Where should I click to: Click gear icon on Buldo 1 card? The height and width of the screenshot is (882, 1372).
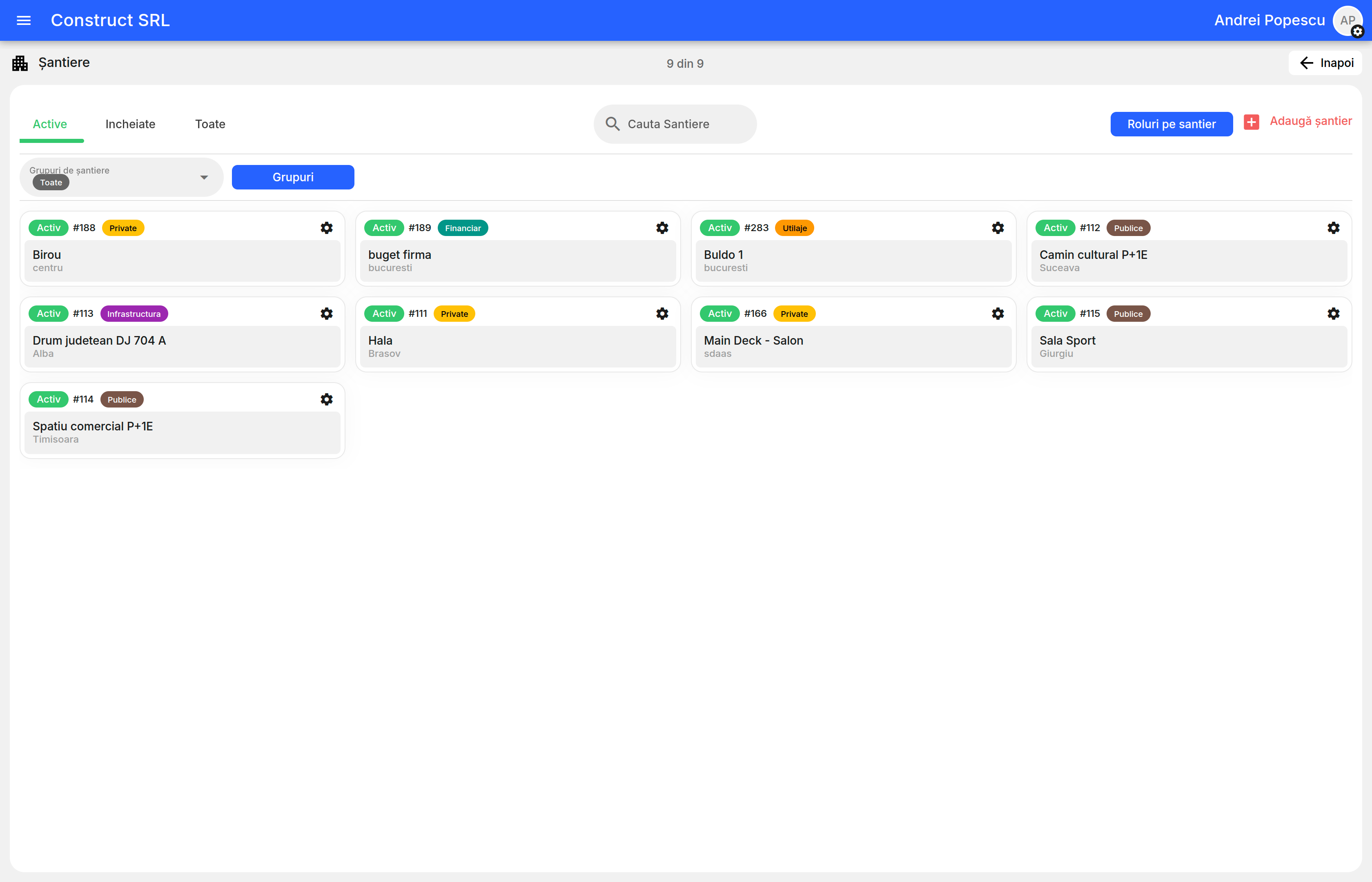pos(998,228)
